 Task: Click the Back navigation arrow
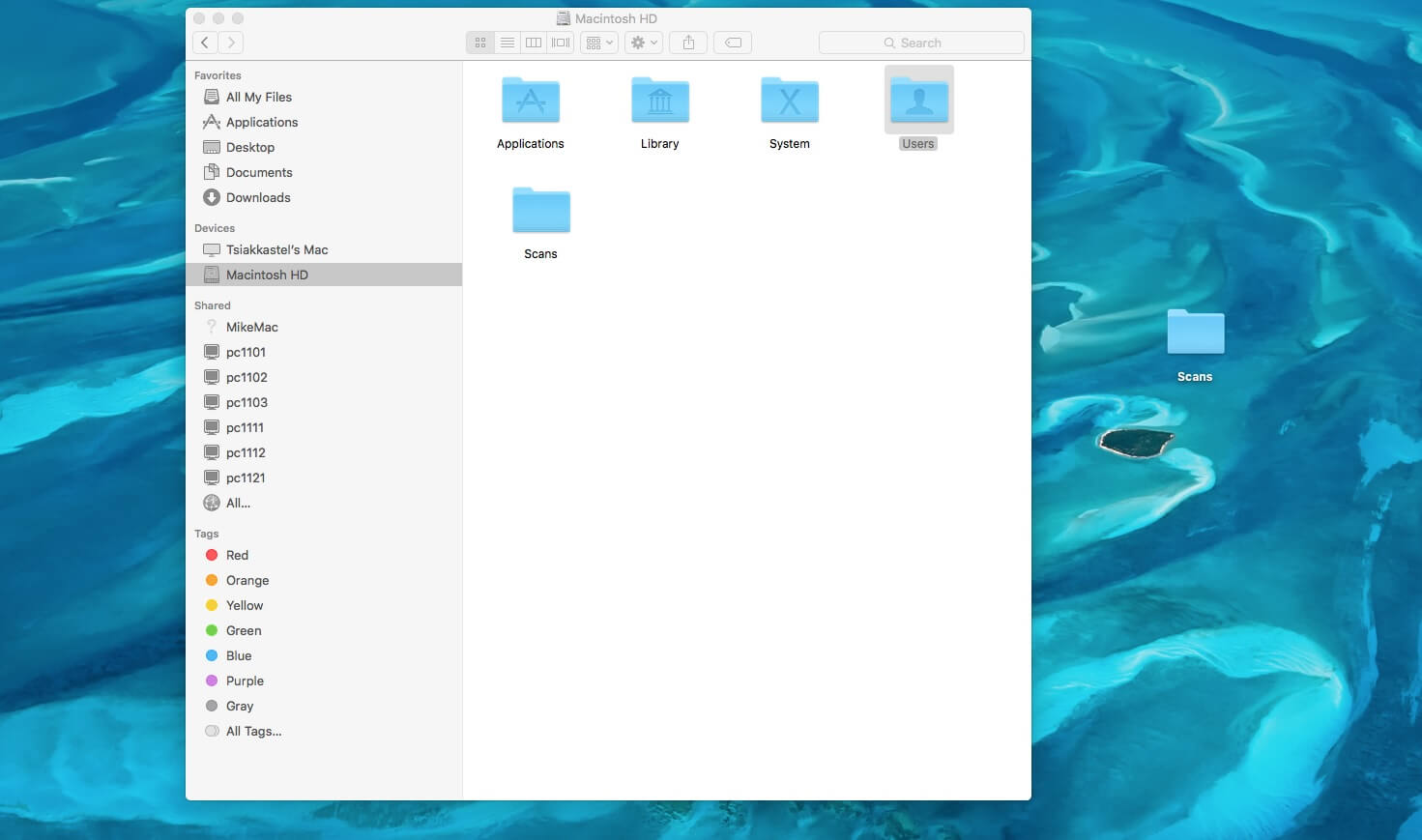205,43
